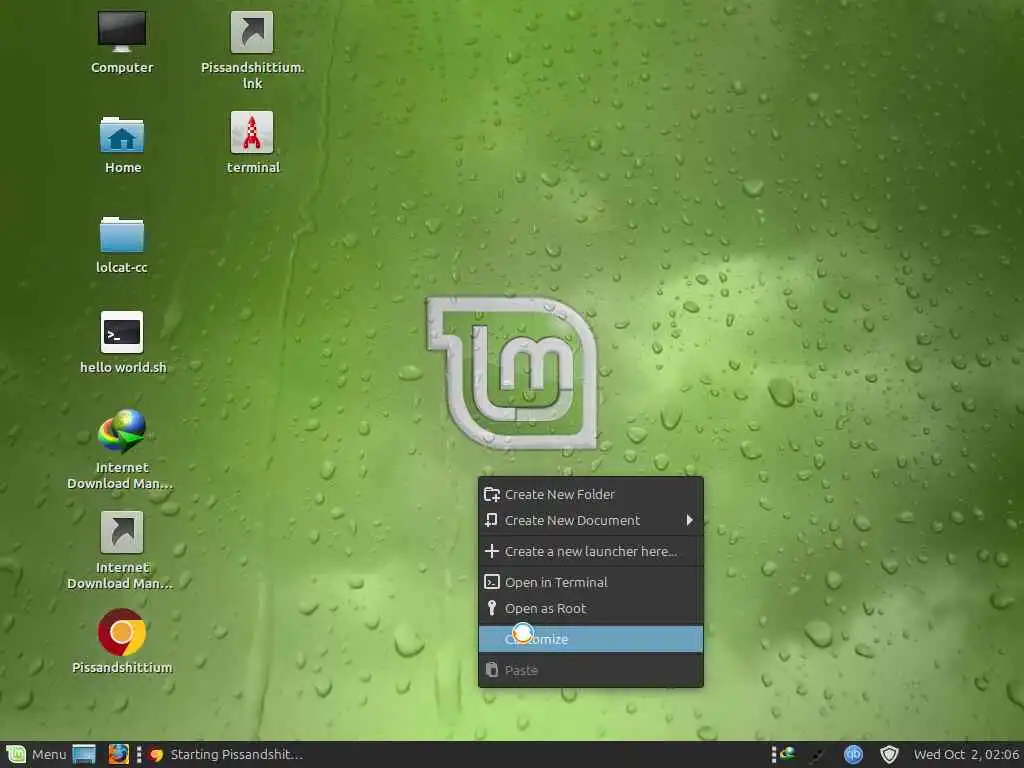Click the qBittorrent tray icon
This screenshot has height=768, width=1024.
[x=853, y=754]
